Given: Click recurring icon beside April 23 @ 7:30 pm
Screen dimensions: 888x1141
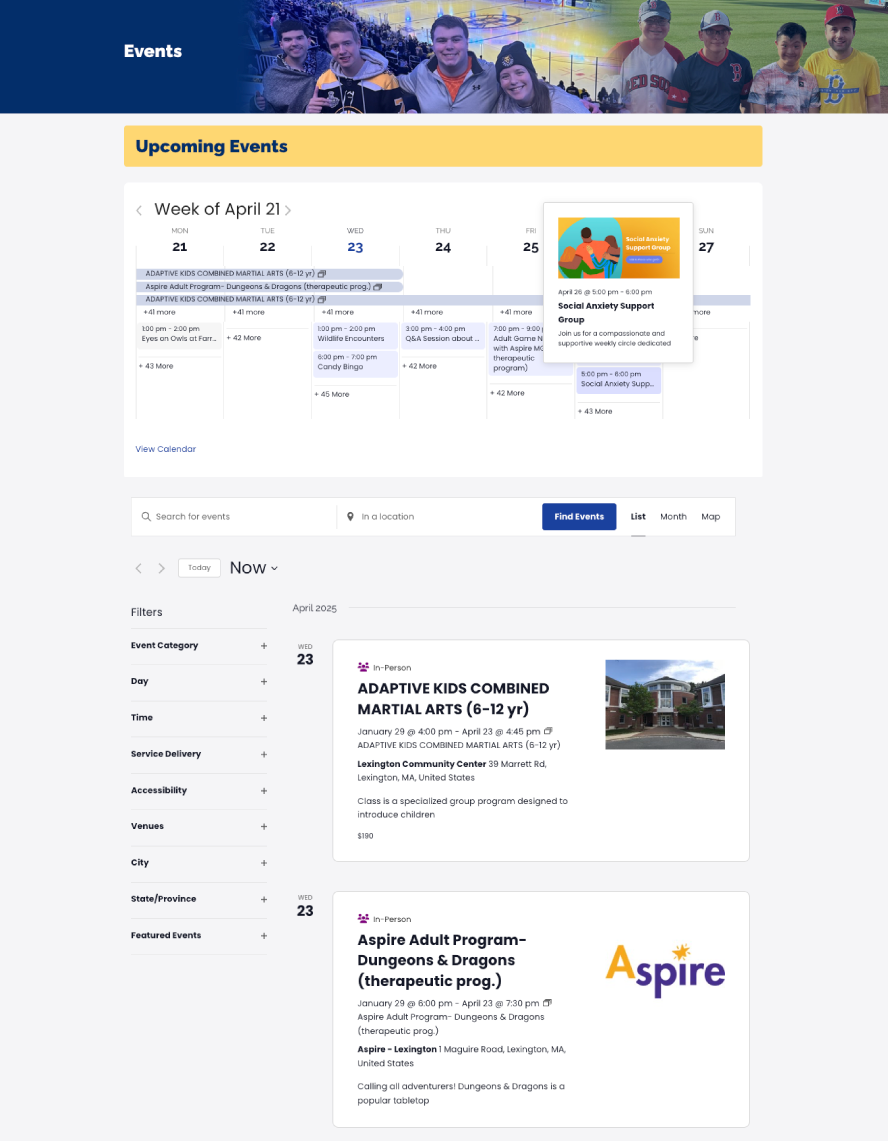Looking at the screenshot, I should coord(547,1003).
